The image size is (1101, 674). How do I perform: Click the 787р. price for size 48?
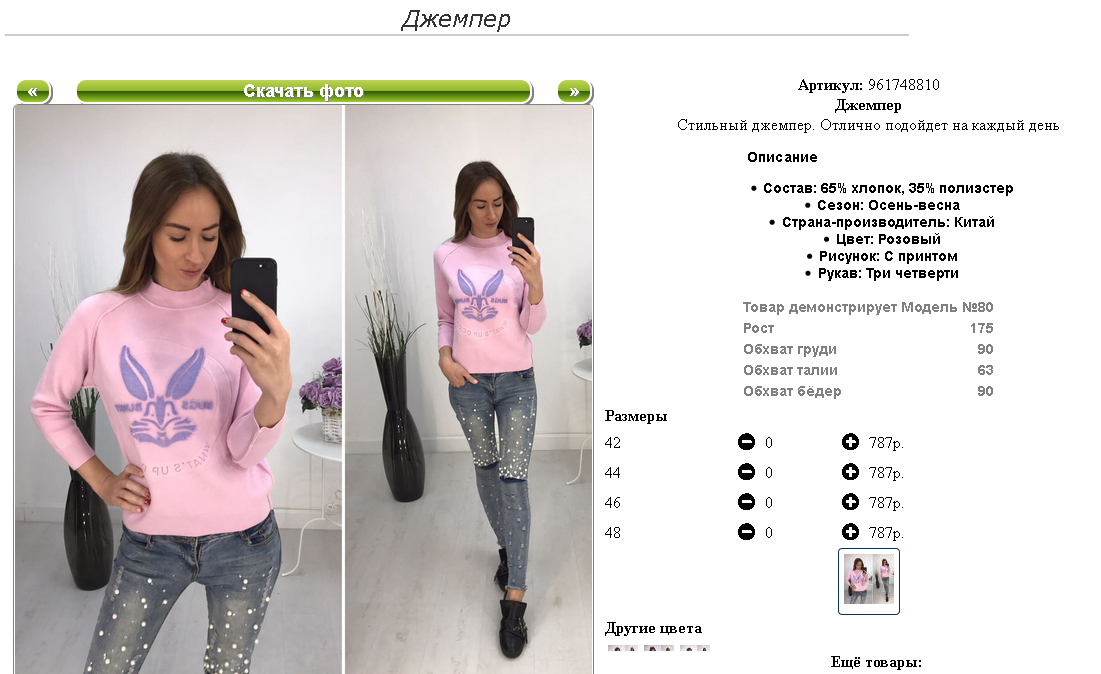click(x=886, y=533)
